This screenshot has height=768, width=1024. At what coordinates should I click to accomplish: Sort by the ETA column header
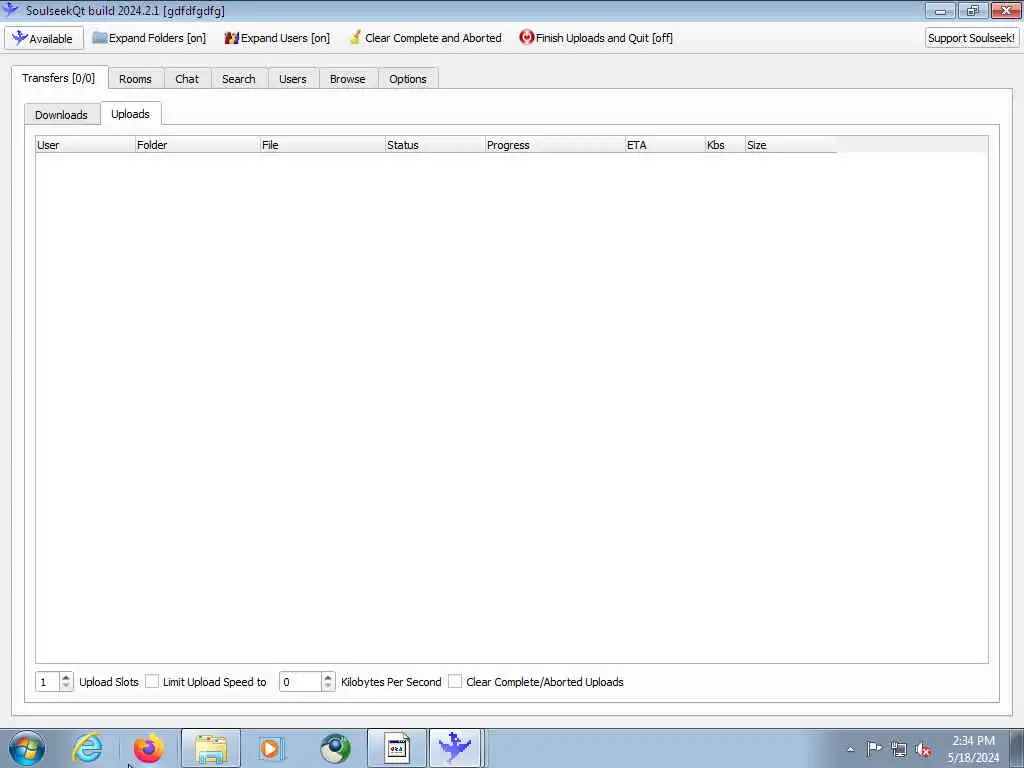coord(665,145)
